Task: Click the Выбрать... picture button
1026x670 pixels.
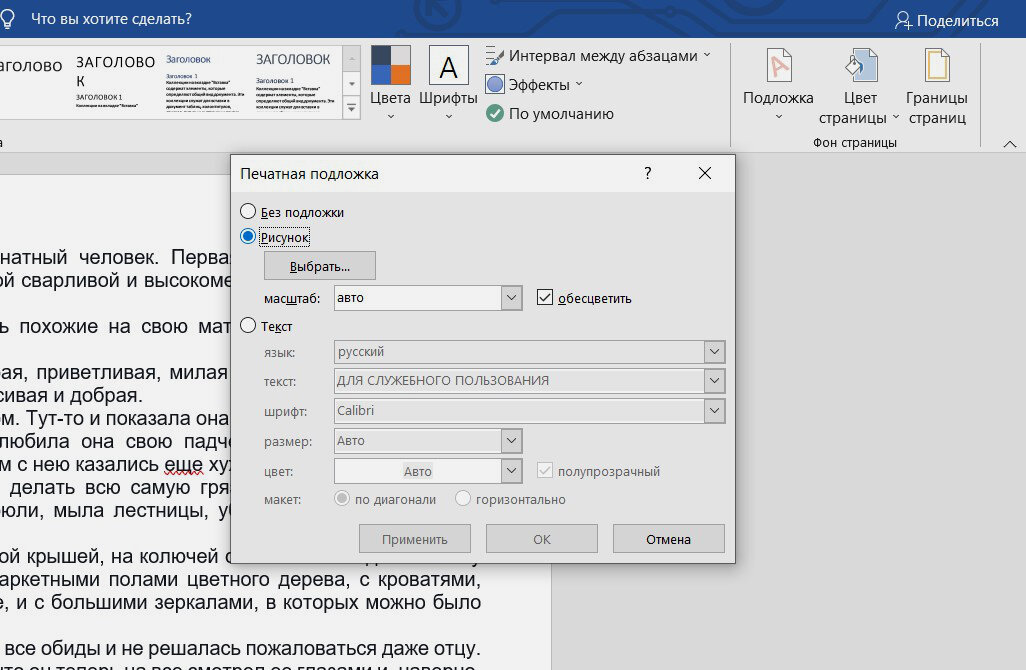Action: [x=320, y=266]
